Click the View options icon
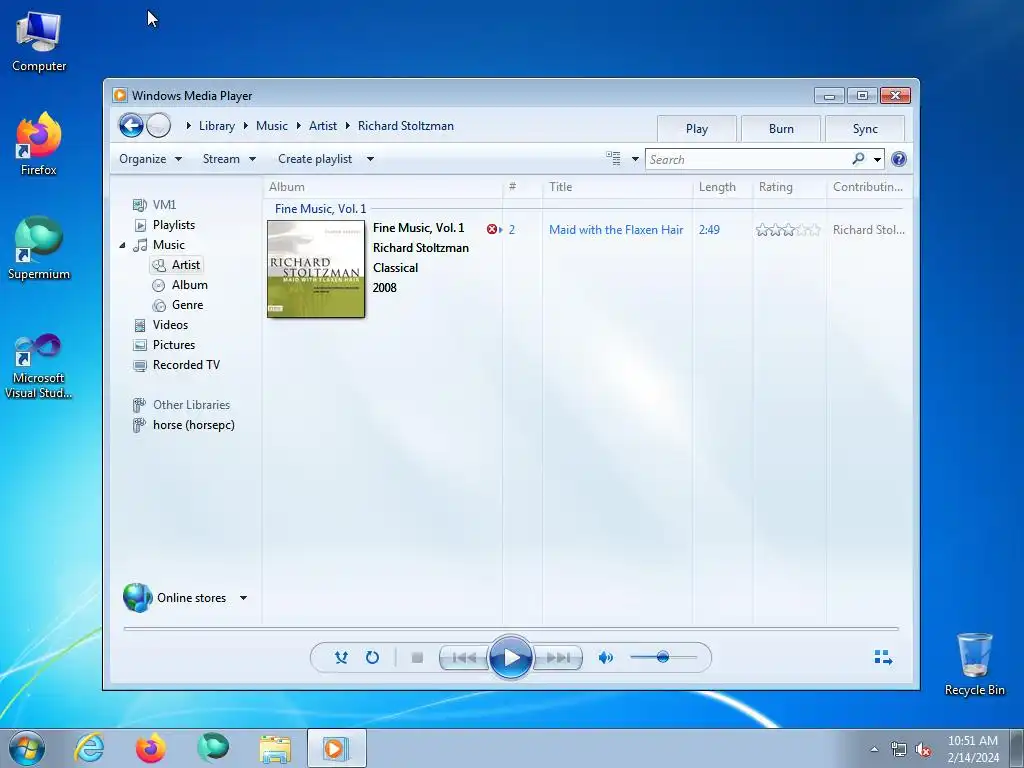The width and height of the screenshot is (1024, 768). pyautogui.click(x=613, y=159)
